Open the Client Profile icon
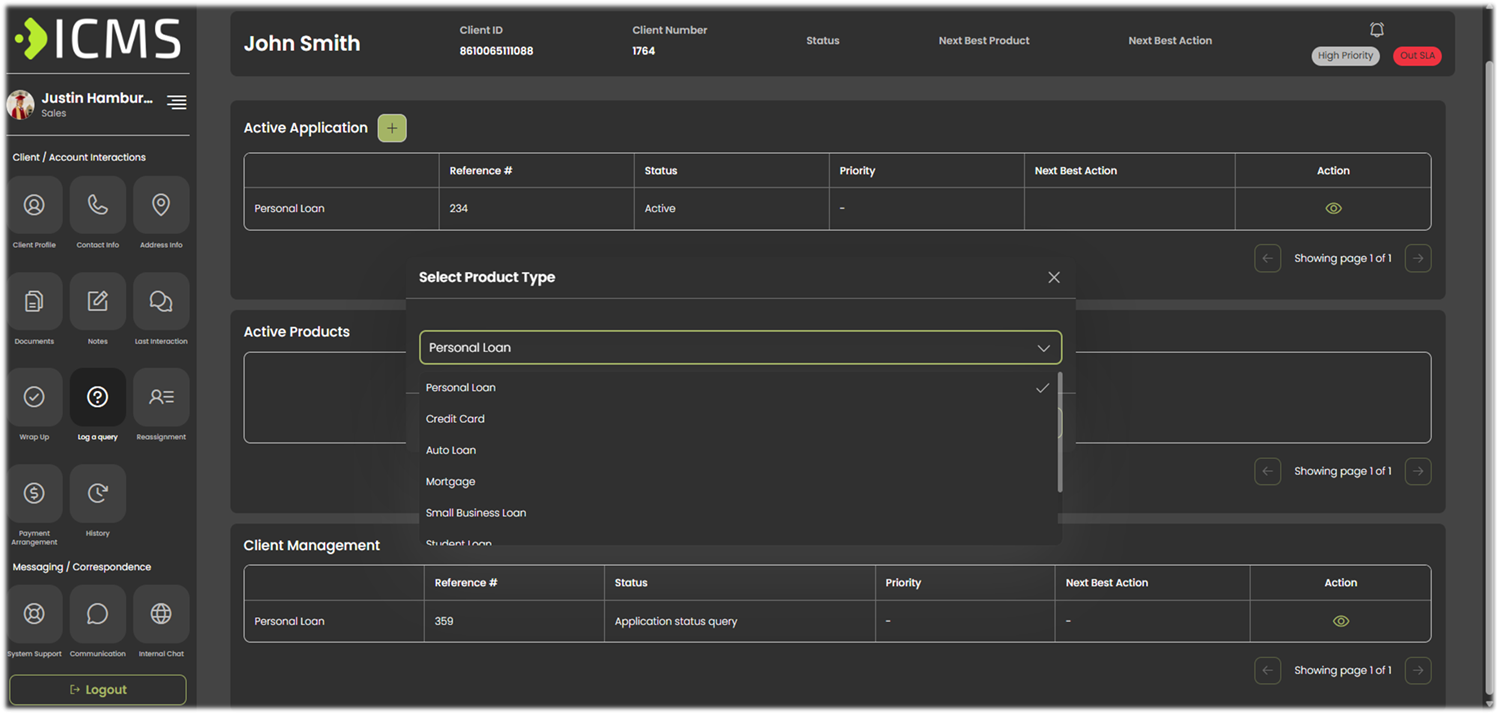 point(34,205)
